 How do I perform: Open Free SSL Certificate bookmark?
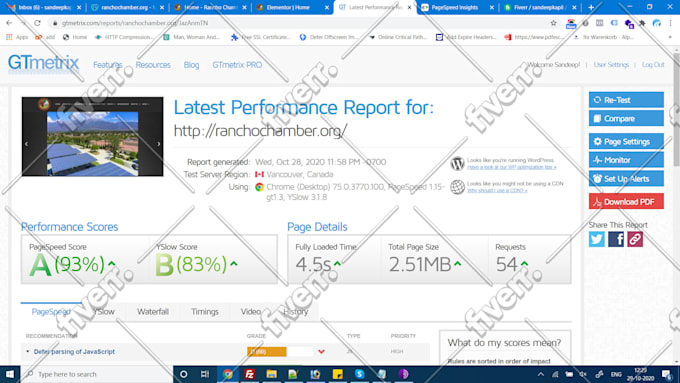coord(261,37)
